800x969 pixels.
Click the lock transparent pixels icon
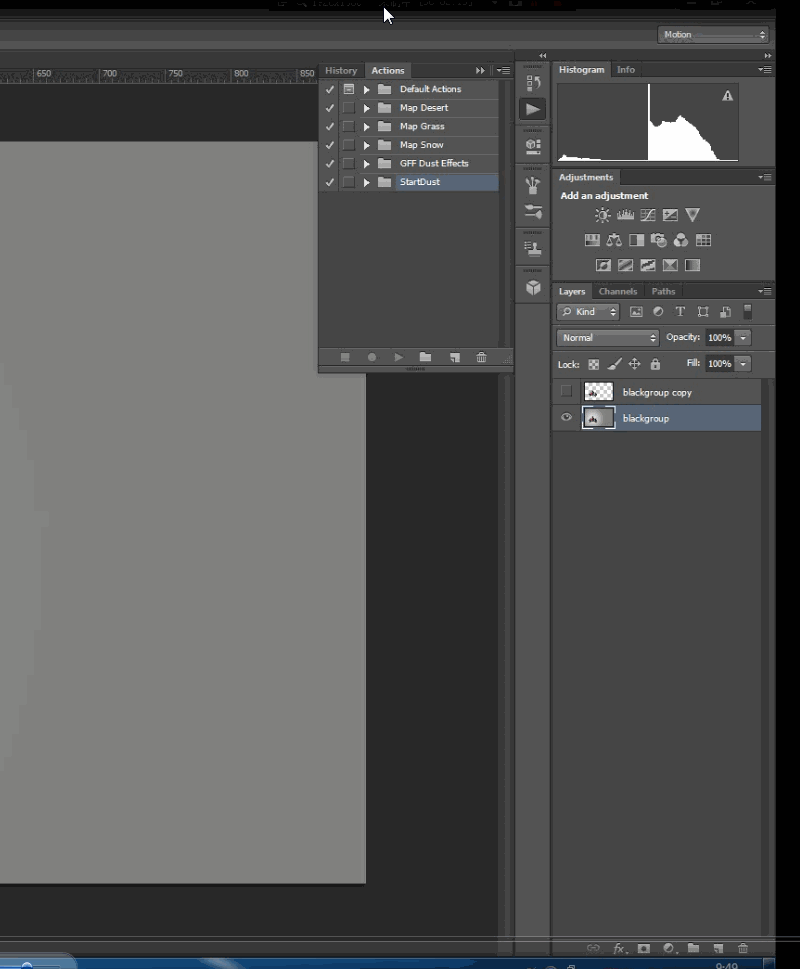[593, 365]
